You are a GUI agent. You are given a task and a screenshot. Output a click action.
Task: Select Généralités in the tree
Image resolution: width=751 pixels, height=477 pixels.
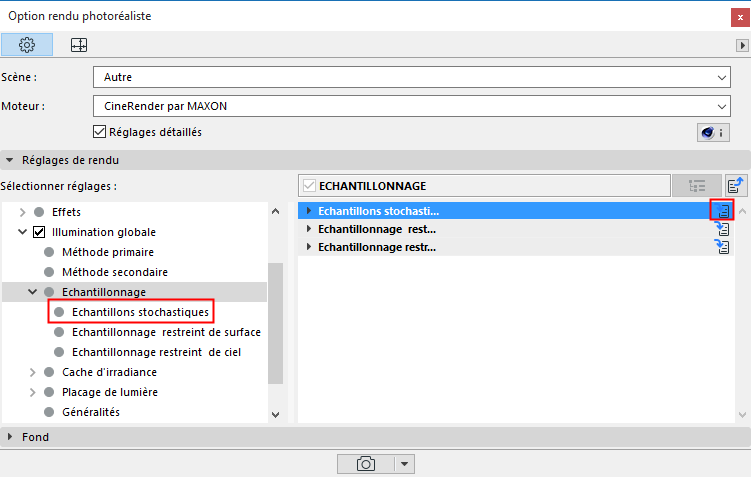pyautogui.click(x=91, y=412)
